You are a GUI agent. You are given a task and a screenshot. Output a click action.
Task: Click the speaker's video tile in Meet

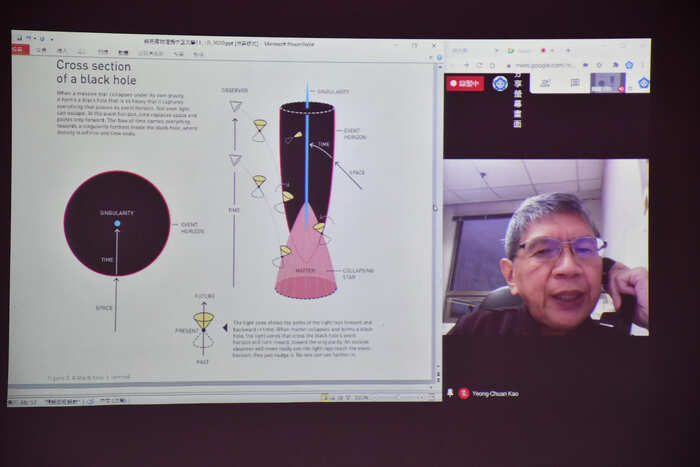(x=546, y=247)
